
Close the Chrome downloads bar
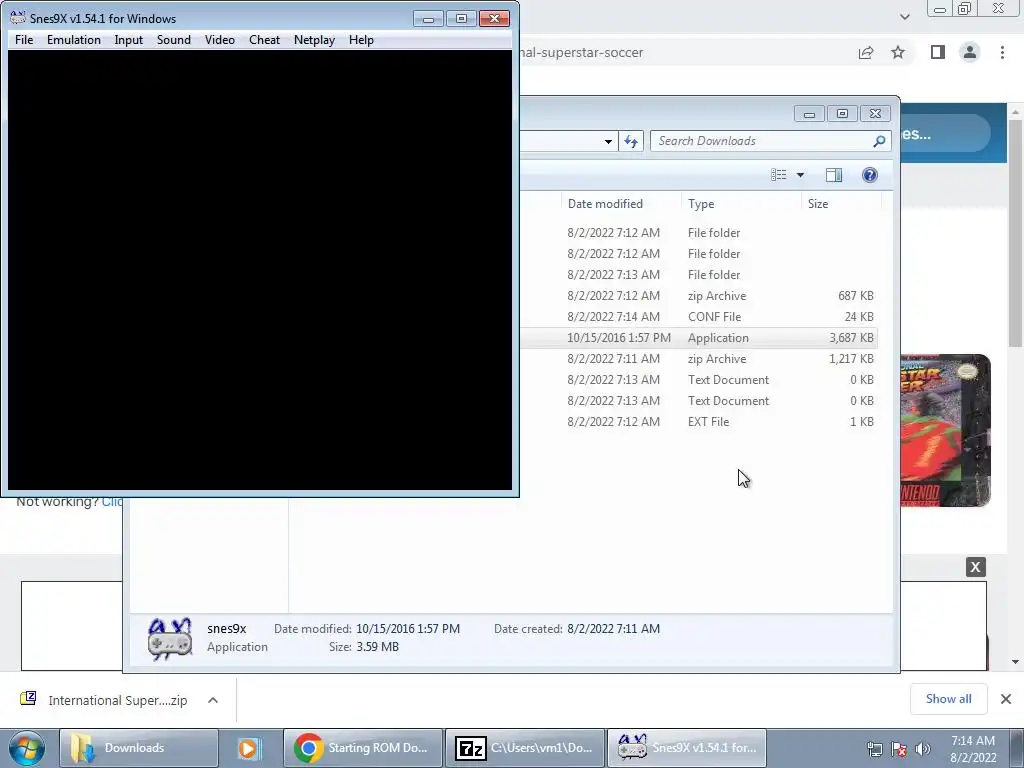(1006, 699)
